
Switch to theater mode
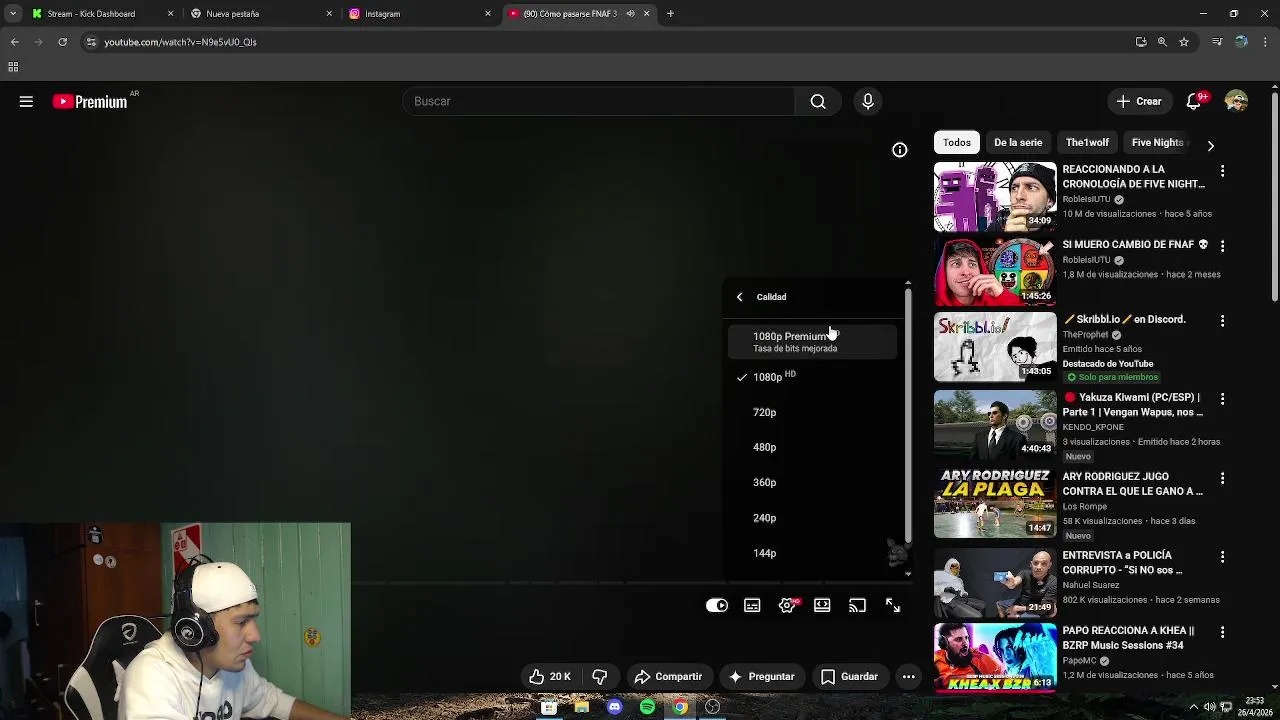point(822,605)
